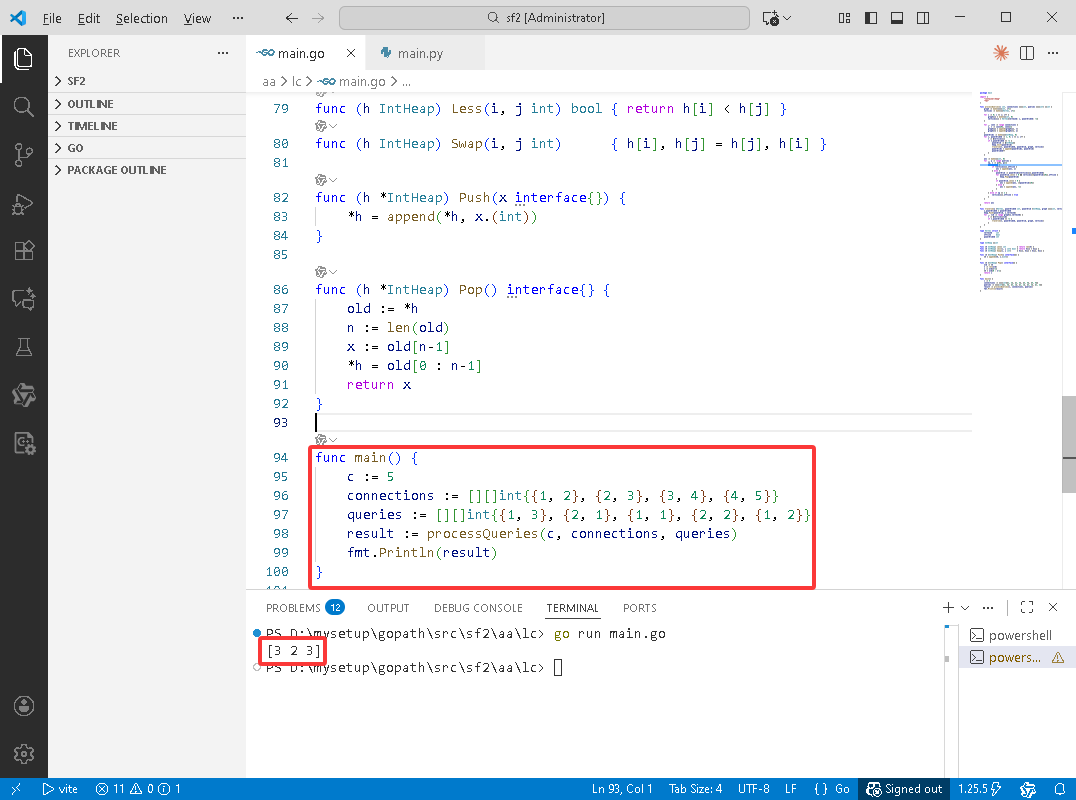Screen dimensions: 1076x800
Task: Open the Accounts icon in activity bar
Action: [23, 705]
